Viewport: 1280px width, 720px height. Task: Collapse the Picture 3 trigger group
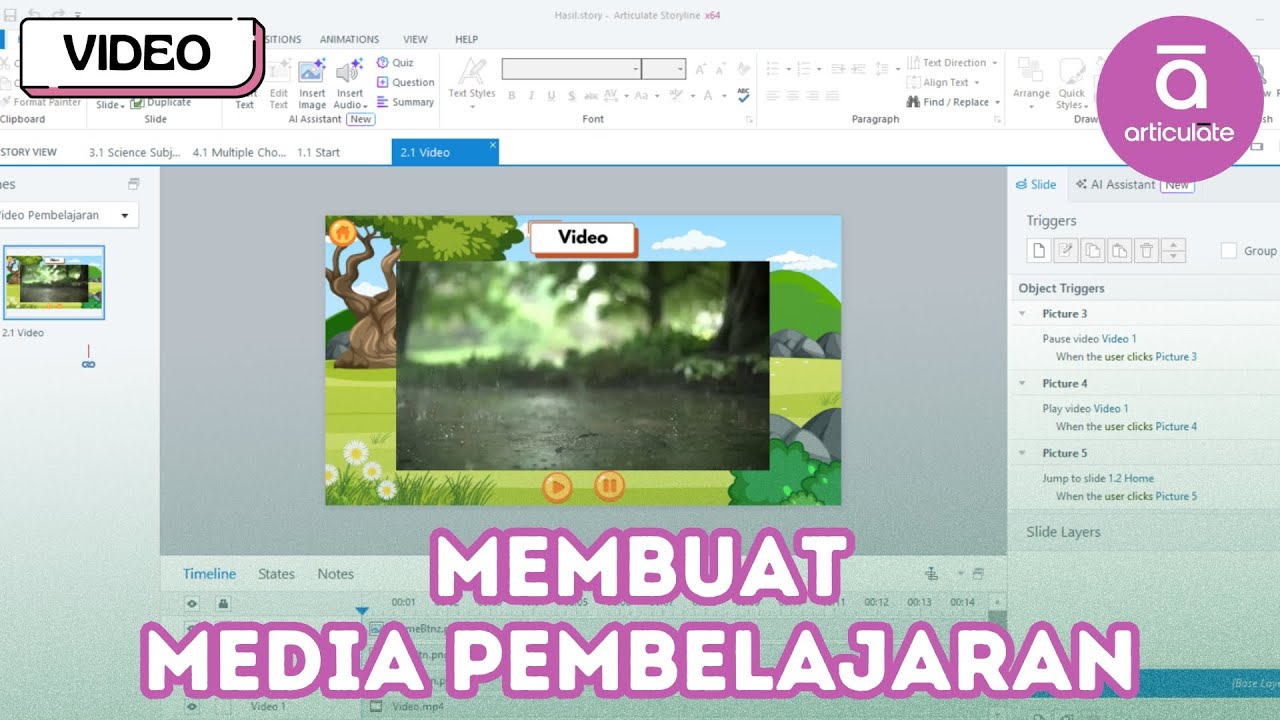(x=1023, y=313)
